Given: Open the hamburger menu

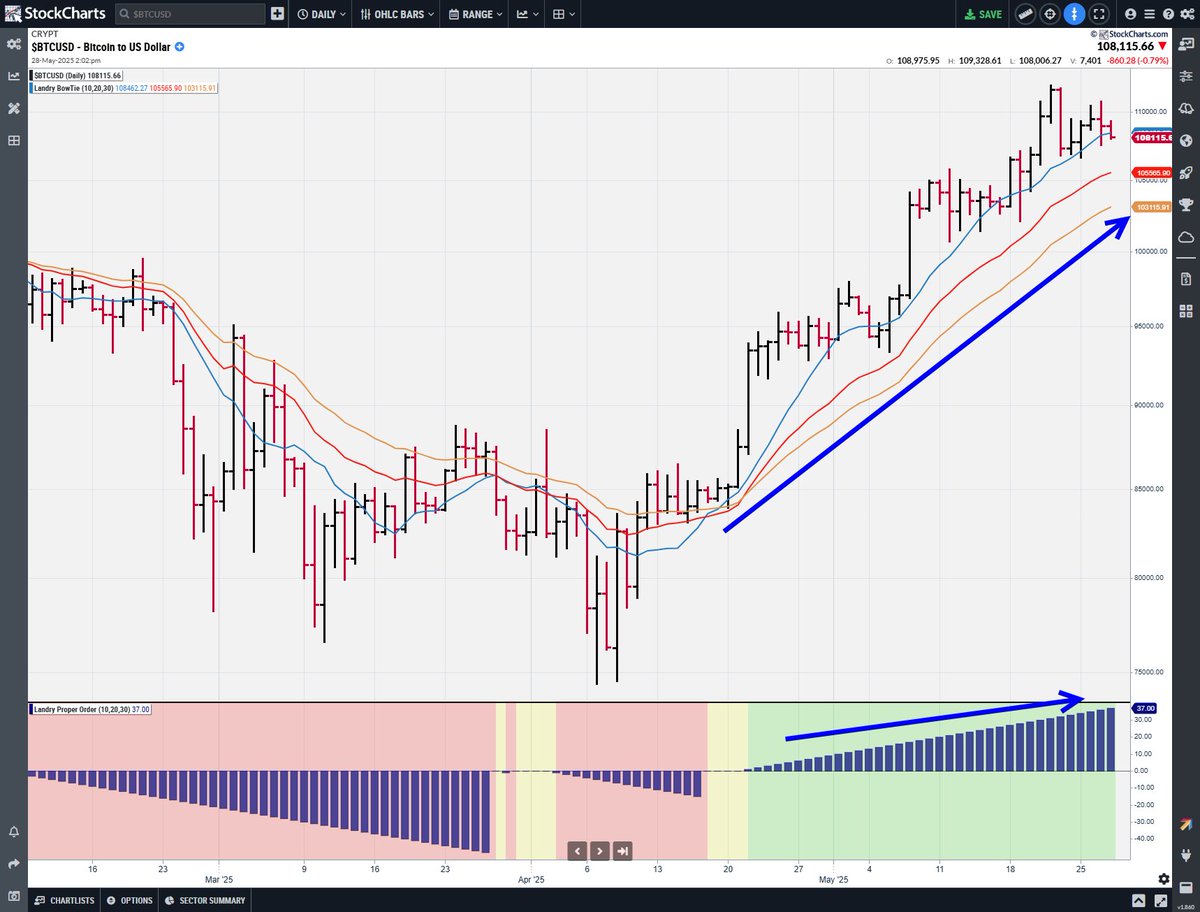Looking at the screenshot, I should tap(1148, 14).
